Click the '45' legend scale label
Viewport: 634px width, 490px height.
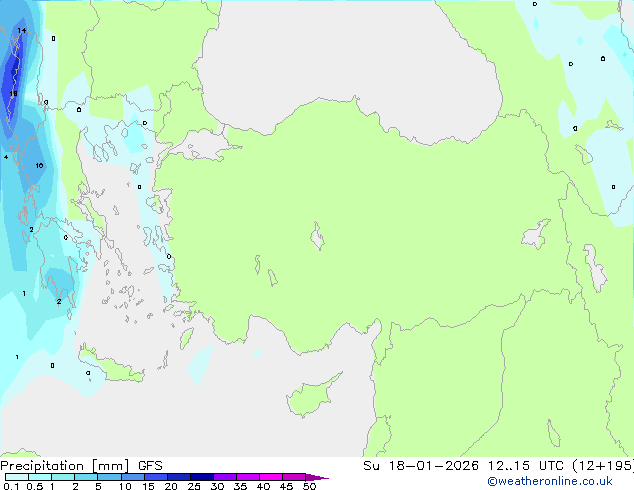[286, 486]
